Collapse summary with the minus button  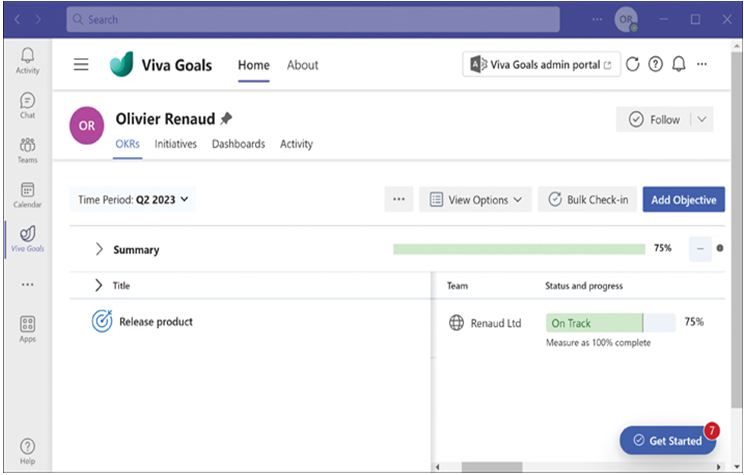[x=700, y=249]
